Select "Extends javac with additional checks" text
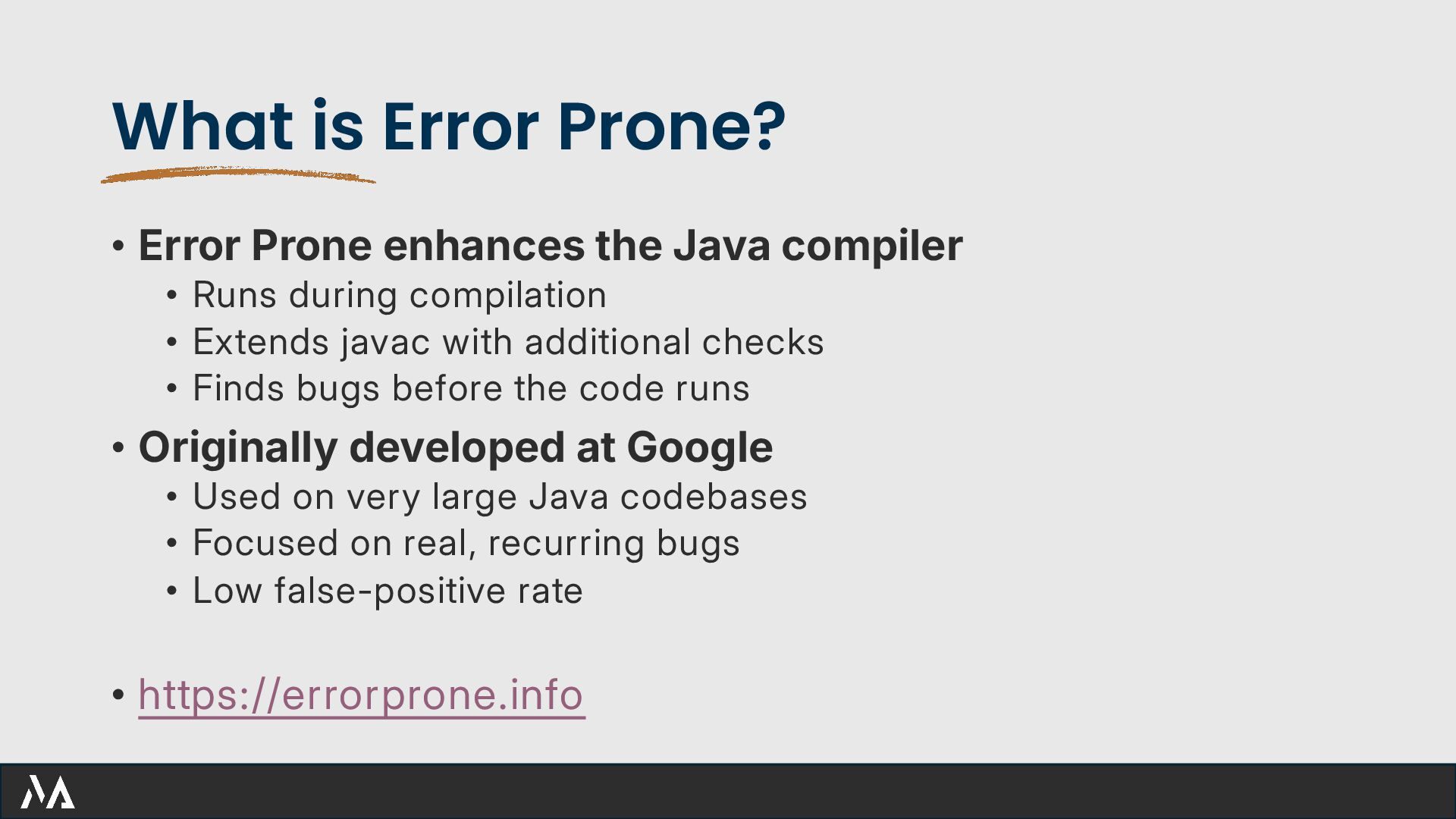1456x819 pixels. click(x=508, y=342)
